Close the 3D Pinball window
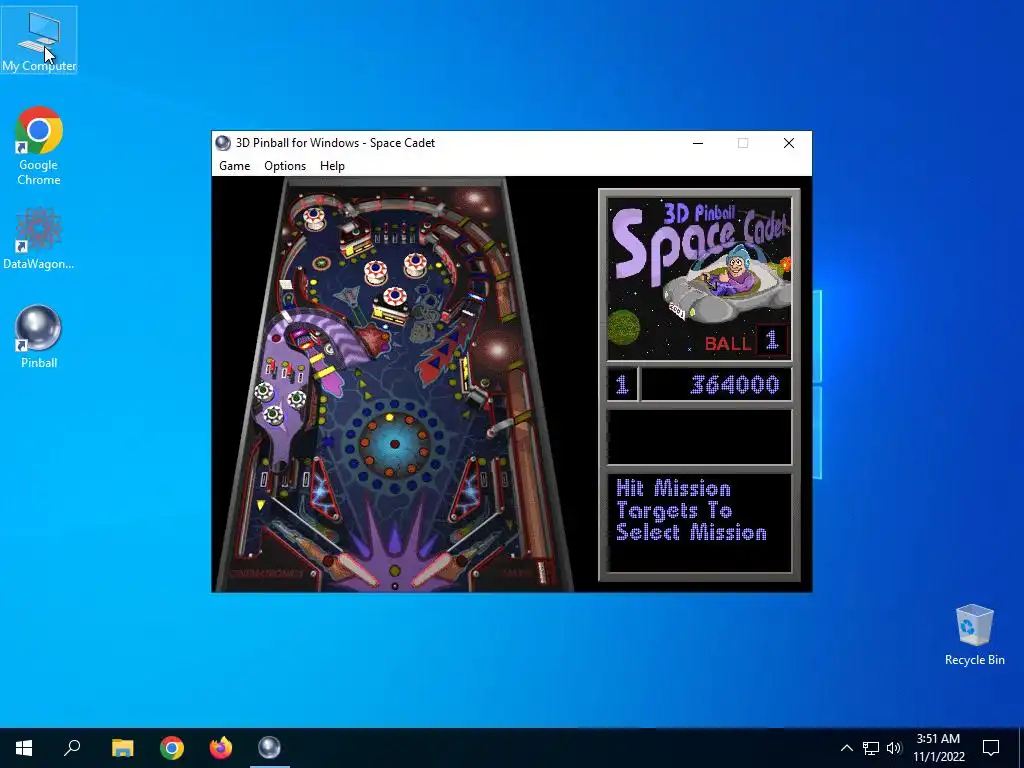1024x768 pixels. click(x=789, y=143)
